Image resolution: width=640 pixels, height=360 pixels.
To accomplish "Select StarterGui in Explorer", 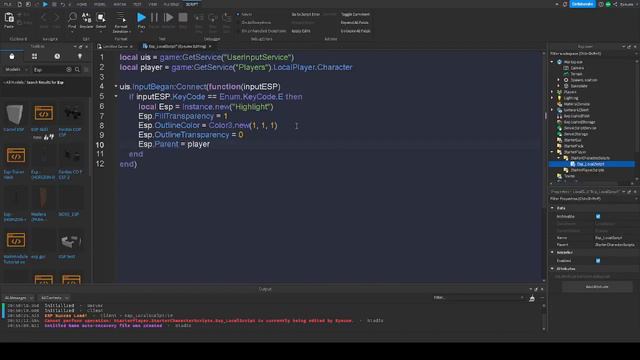I will (x=572, y=140).
